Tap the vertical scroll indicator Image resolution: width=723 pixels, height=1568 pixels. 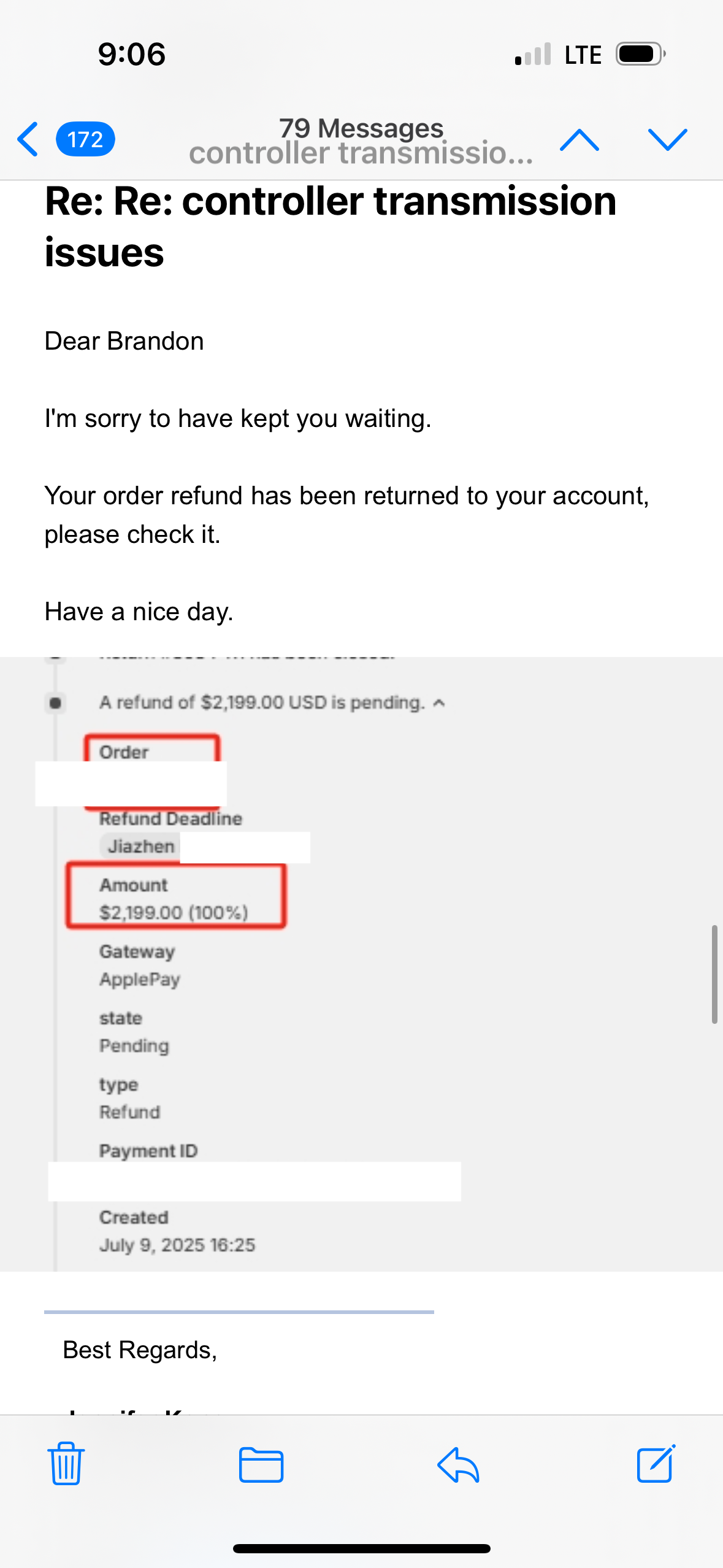click(714, 974)
